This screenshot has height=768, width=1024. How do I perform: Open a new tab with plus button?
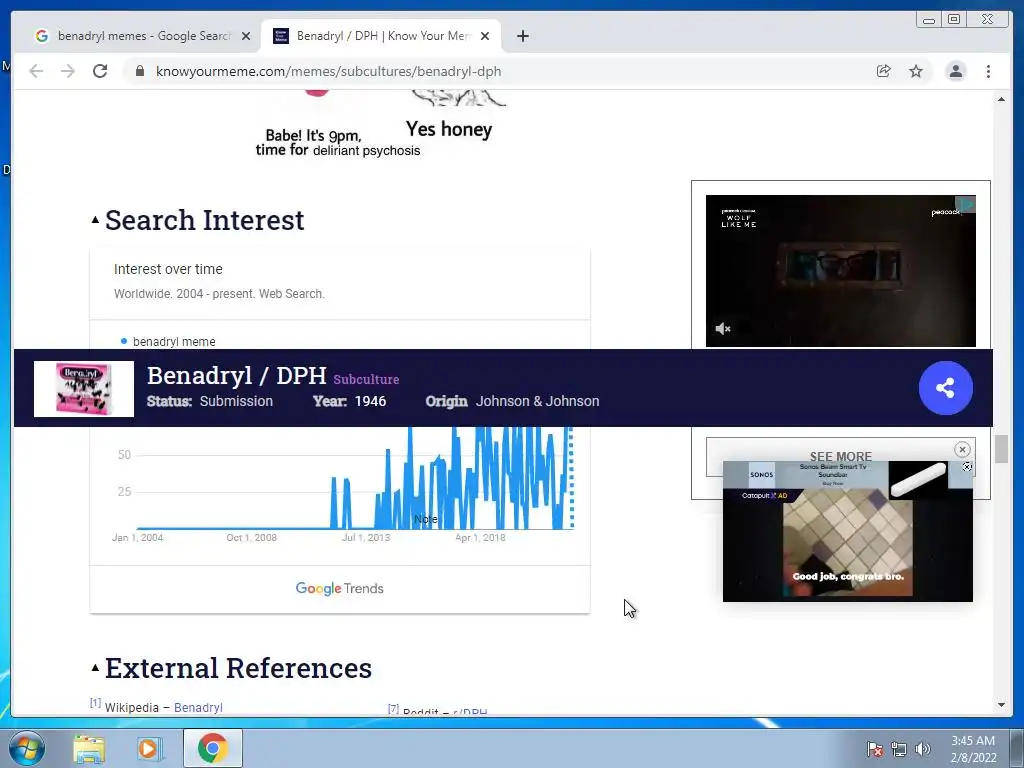pos(522,36)
